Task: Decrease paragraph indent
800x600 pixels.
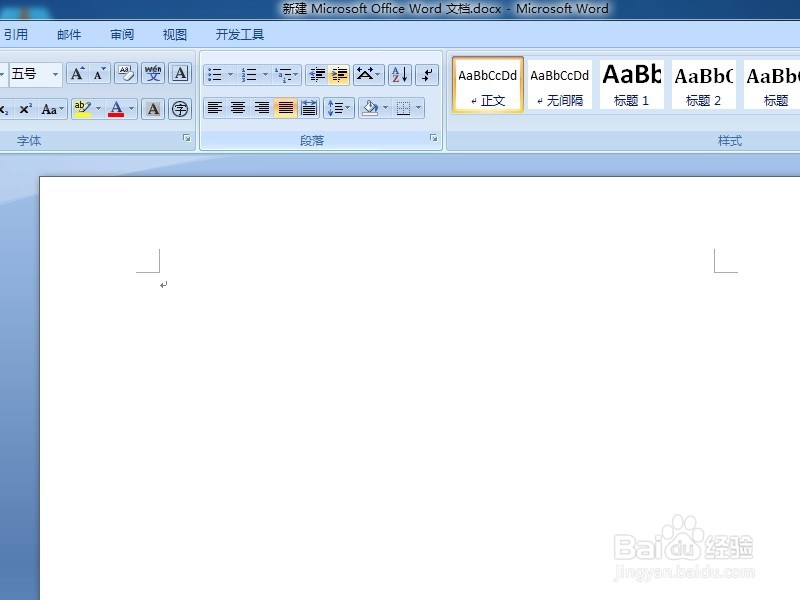Action: pyautogui.click(x=317, y=75)
